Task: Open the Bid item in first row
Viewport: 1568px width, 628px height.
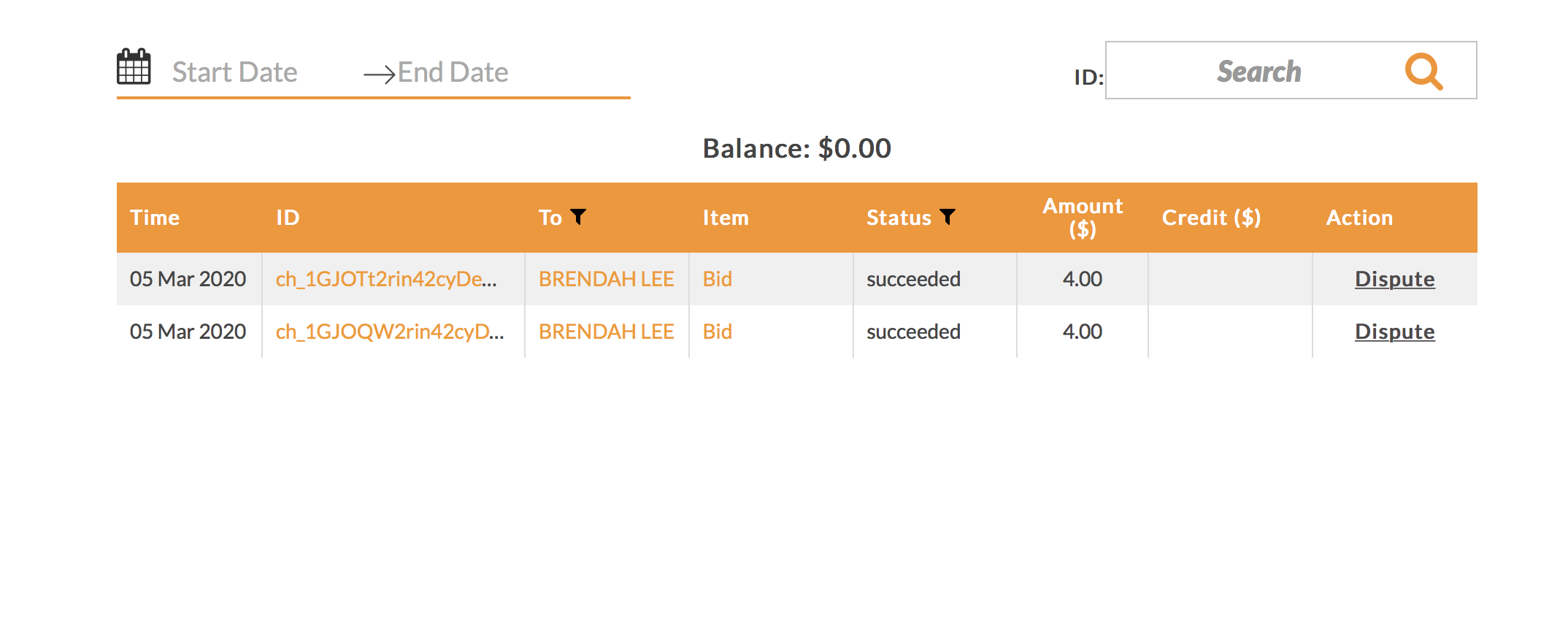Action: [x=717, y=279]
